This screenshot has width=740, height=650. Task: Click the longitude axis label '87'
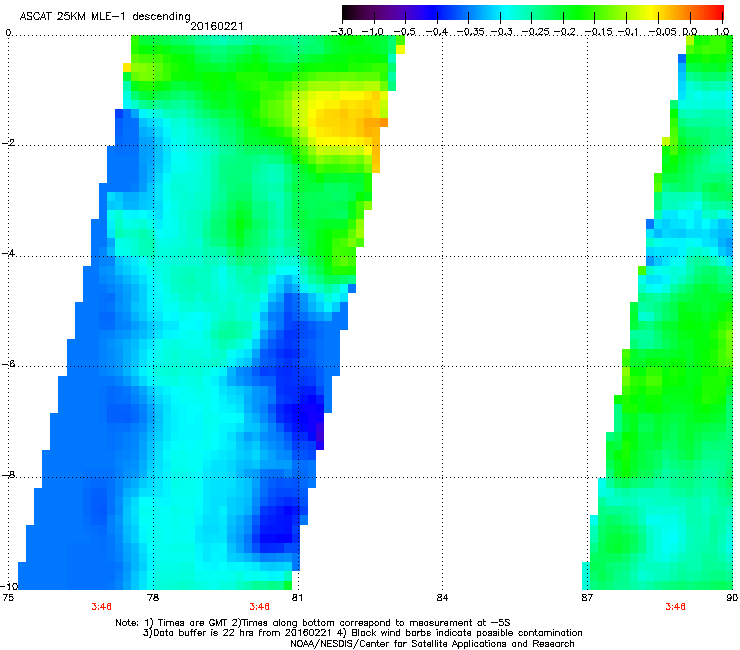[x=587, y=598]
